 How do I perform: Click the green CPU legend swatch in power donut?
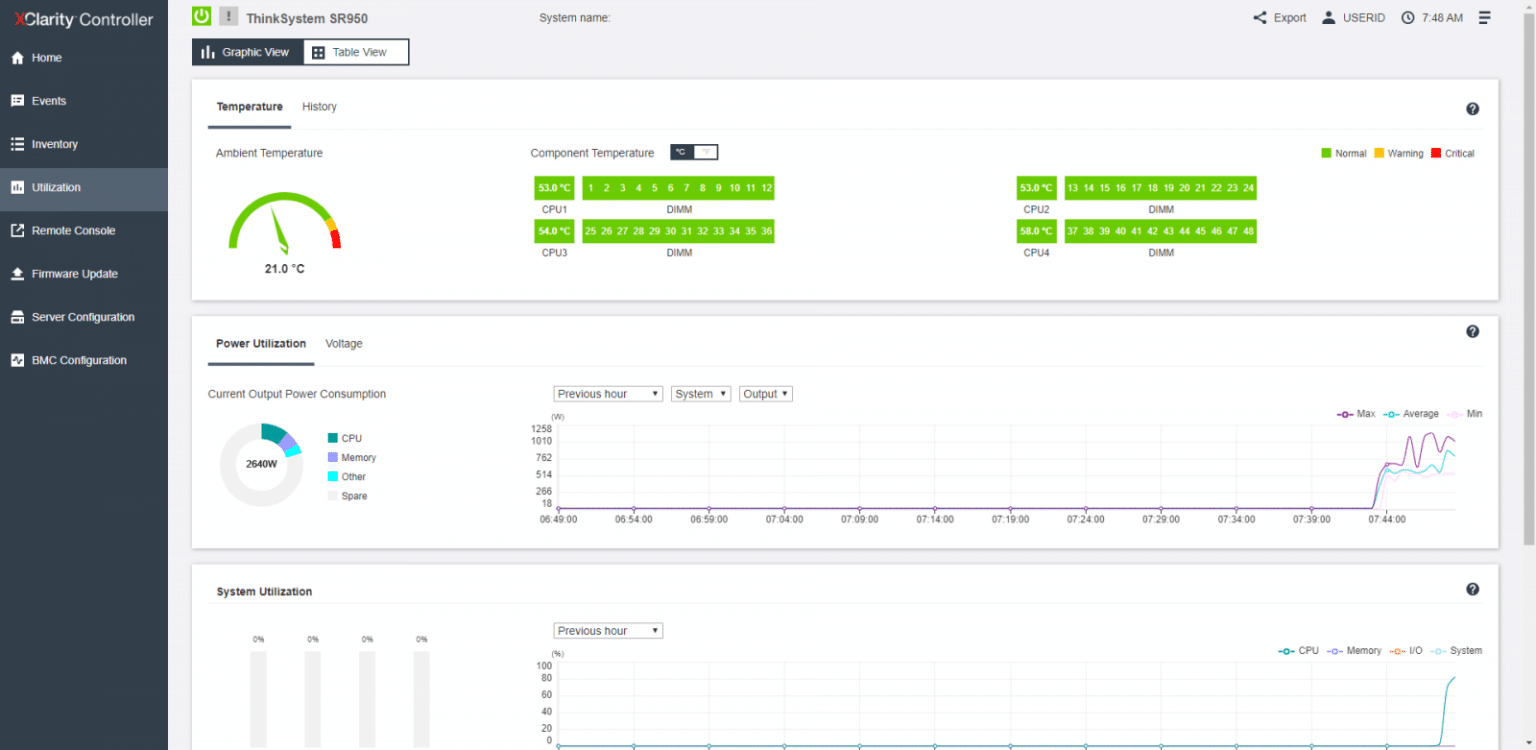[332, 438]
